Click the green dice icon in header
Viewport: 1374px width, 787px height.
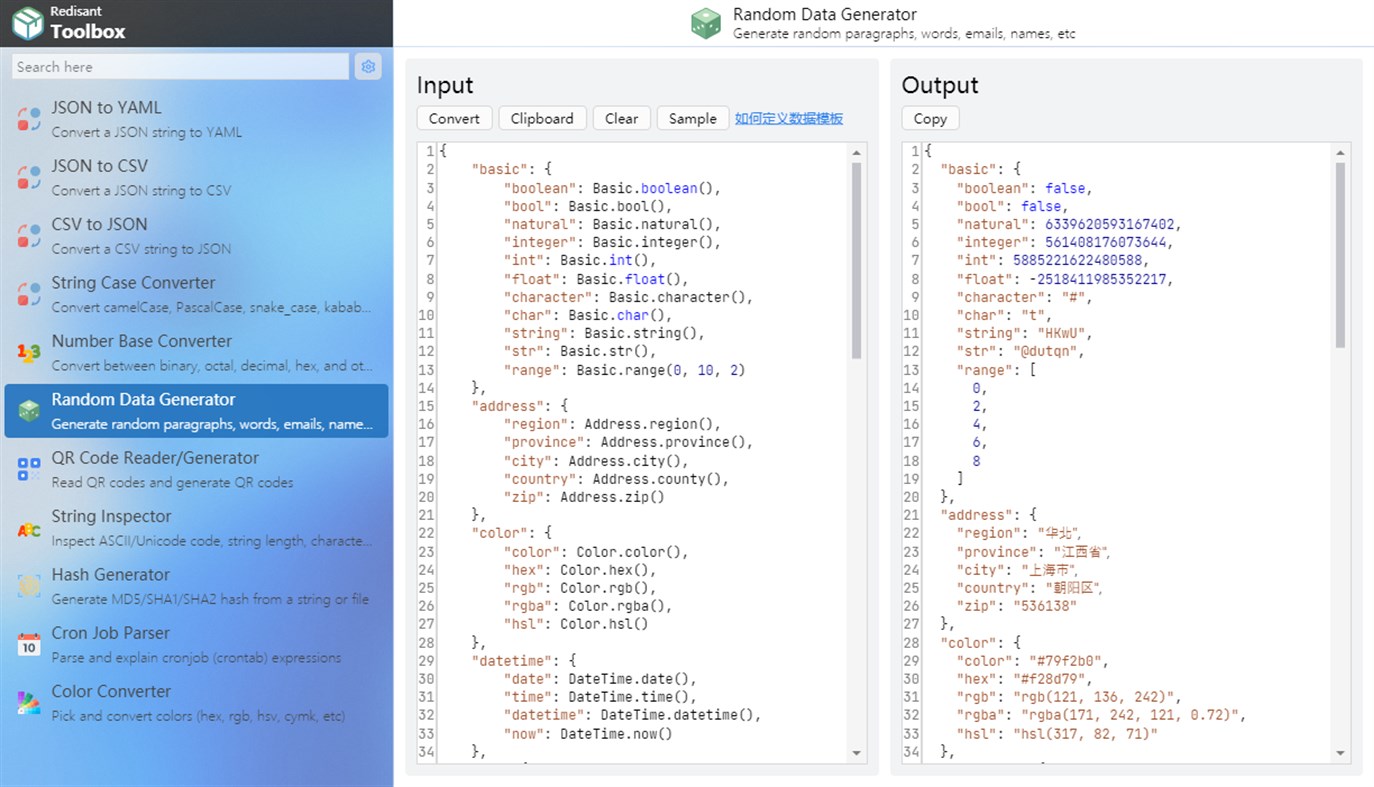coord(706,23)
